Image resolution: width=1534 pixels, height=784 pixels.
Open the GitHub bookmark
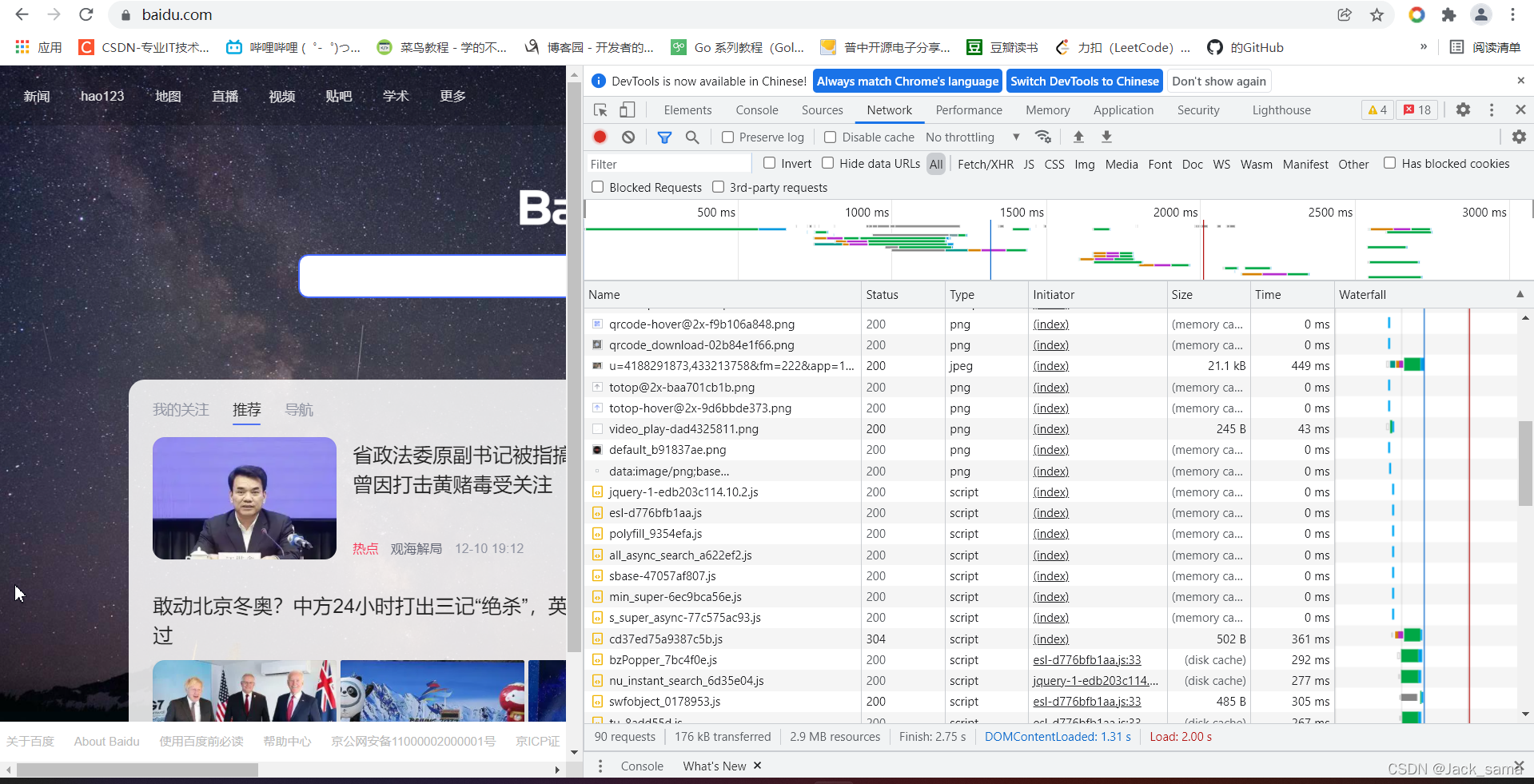coord(1245,47)
